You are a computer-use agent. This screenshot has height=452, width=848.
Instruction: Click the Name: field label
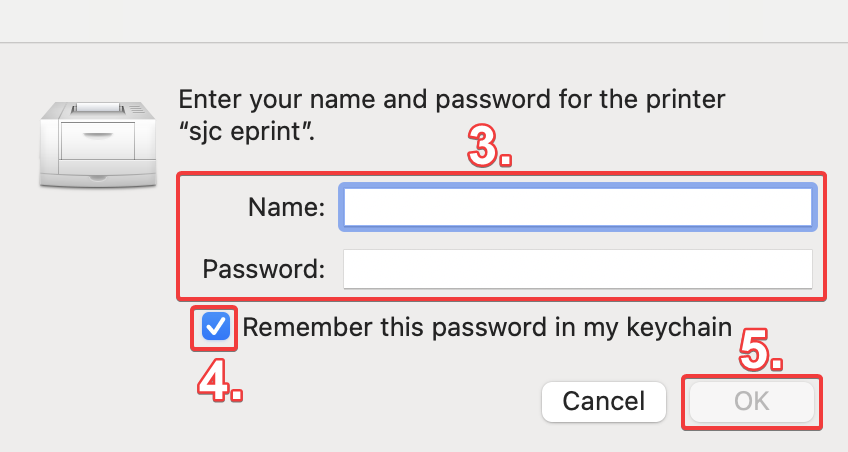(x=286, y=207)
